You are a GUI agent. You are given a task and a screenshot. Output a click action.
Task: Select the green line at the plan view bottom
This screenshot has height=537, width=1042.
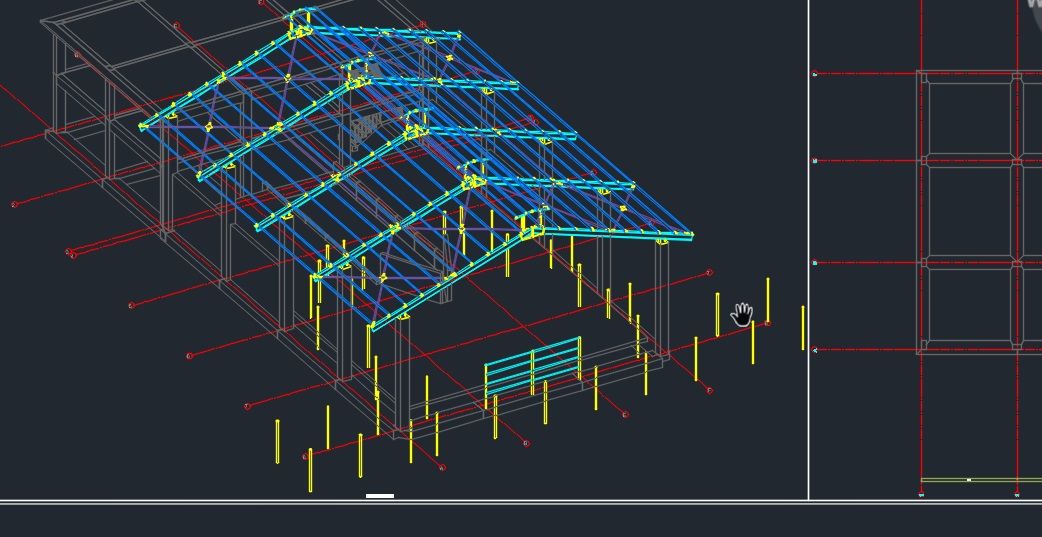981,479
